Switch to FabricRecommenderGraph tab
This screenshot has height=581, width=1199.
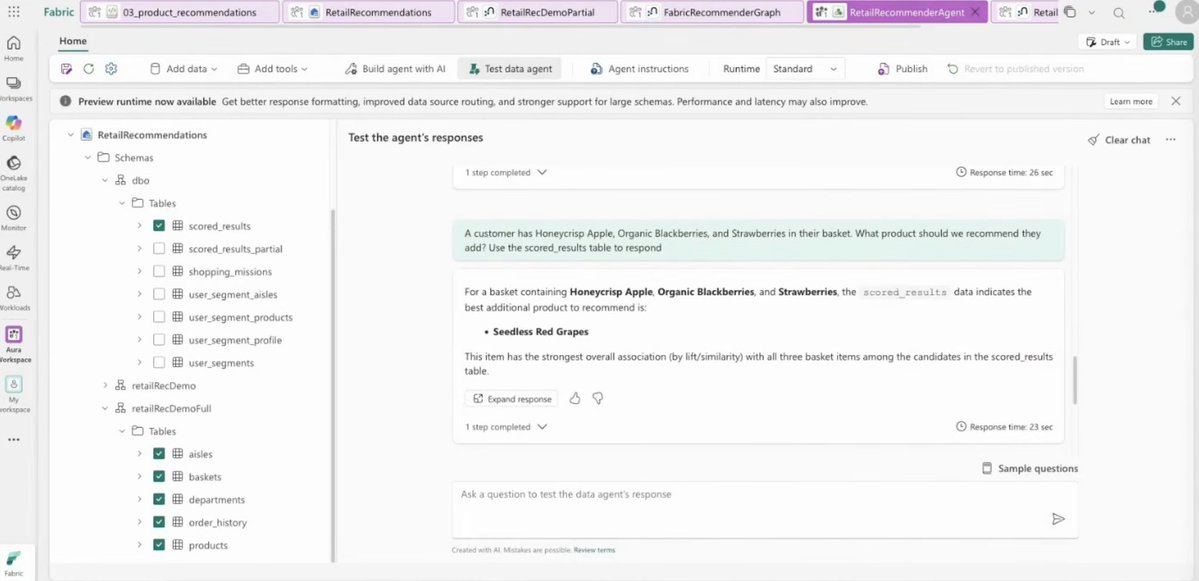712,12
